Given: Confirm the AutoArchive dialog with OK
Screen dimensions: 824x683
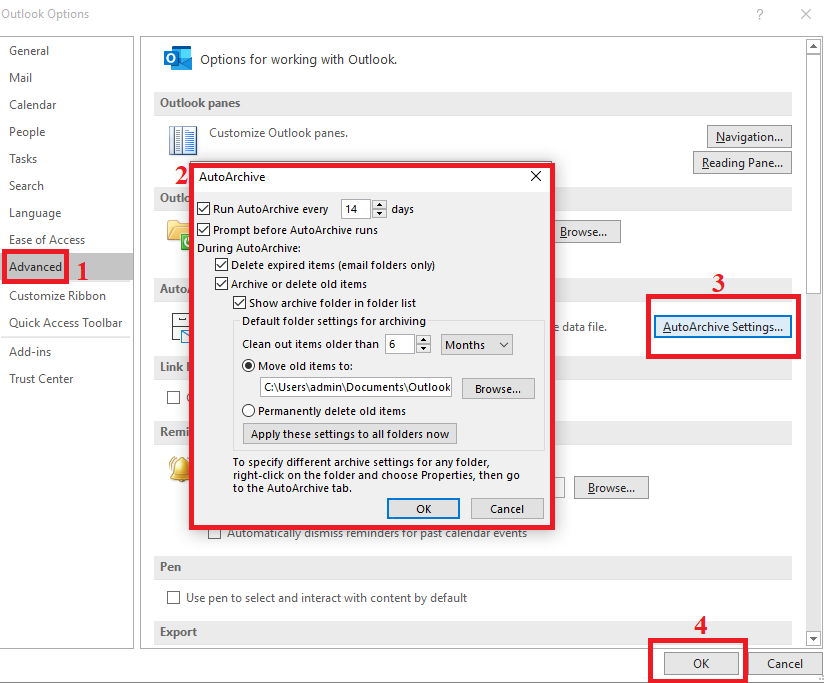Looking at the screenshot, I should click(x=423, y=509).
